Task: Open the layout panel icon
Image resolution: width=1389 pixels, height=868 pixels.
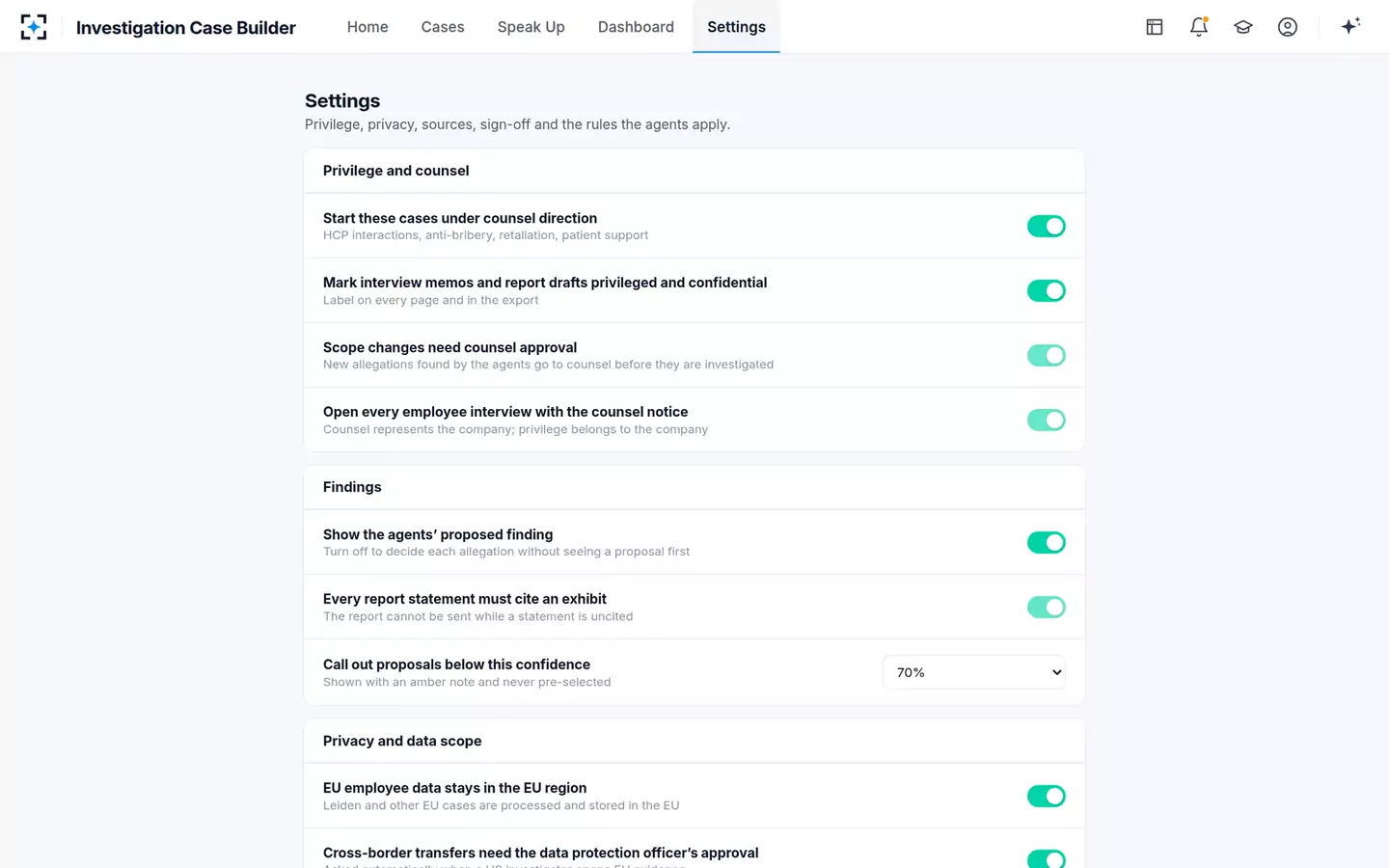Action: (x=1155, y=27)
